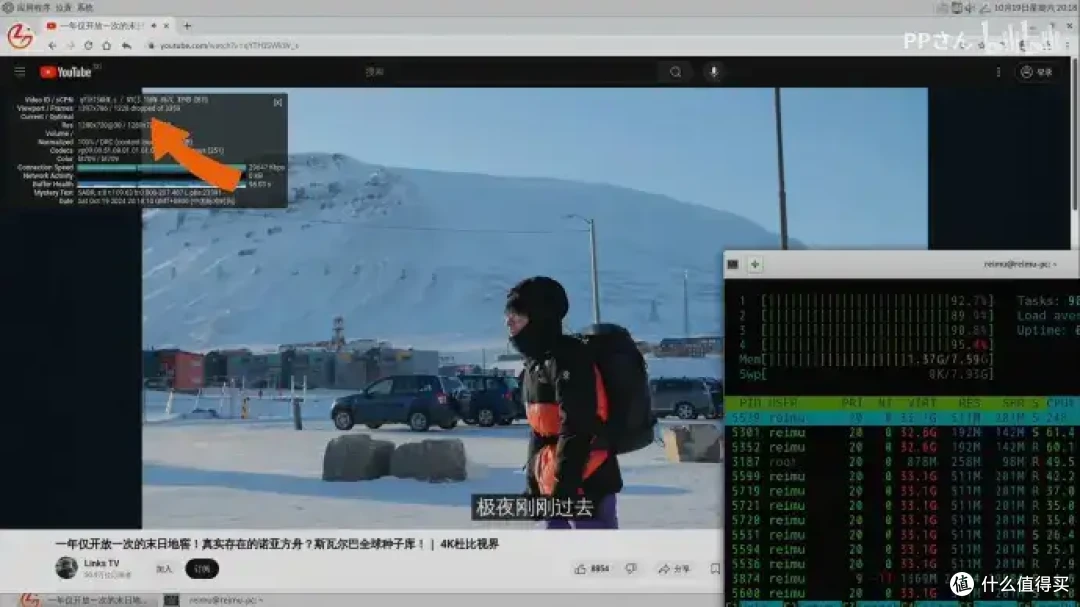Click in the YouTube search field
Screen dimensions: 1080x607
tap(510, 72)
